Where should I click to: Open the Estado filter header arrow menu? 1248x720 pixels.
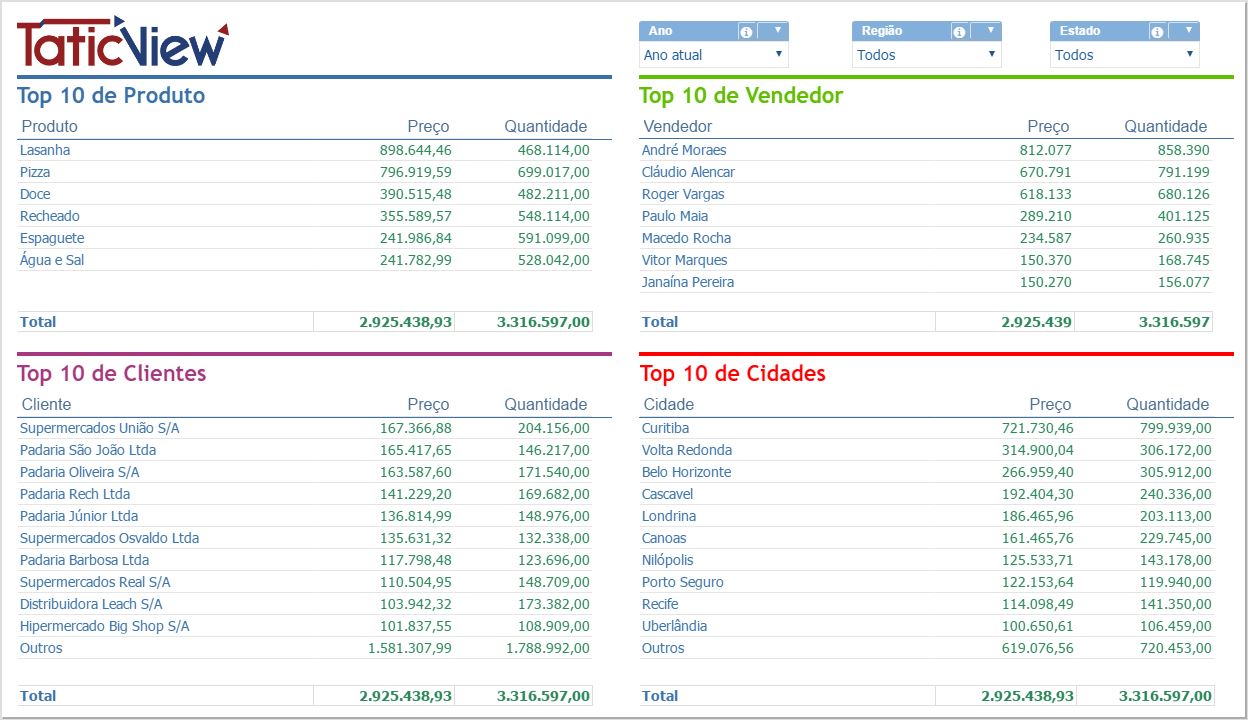point(1188,31)
